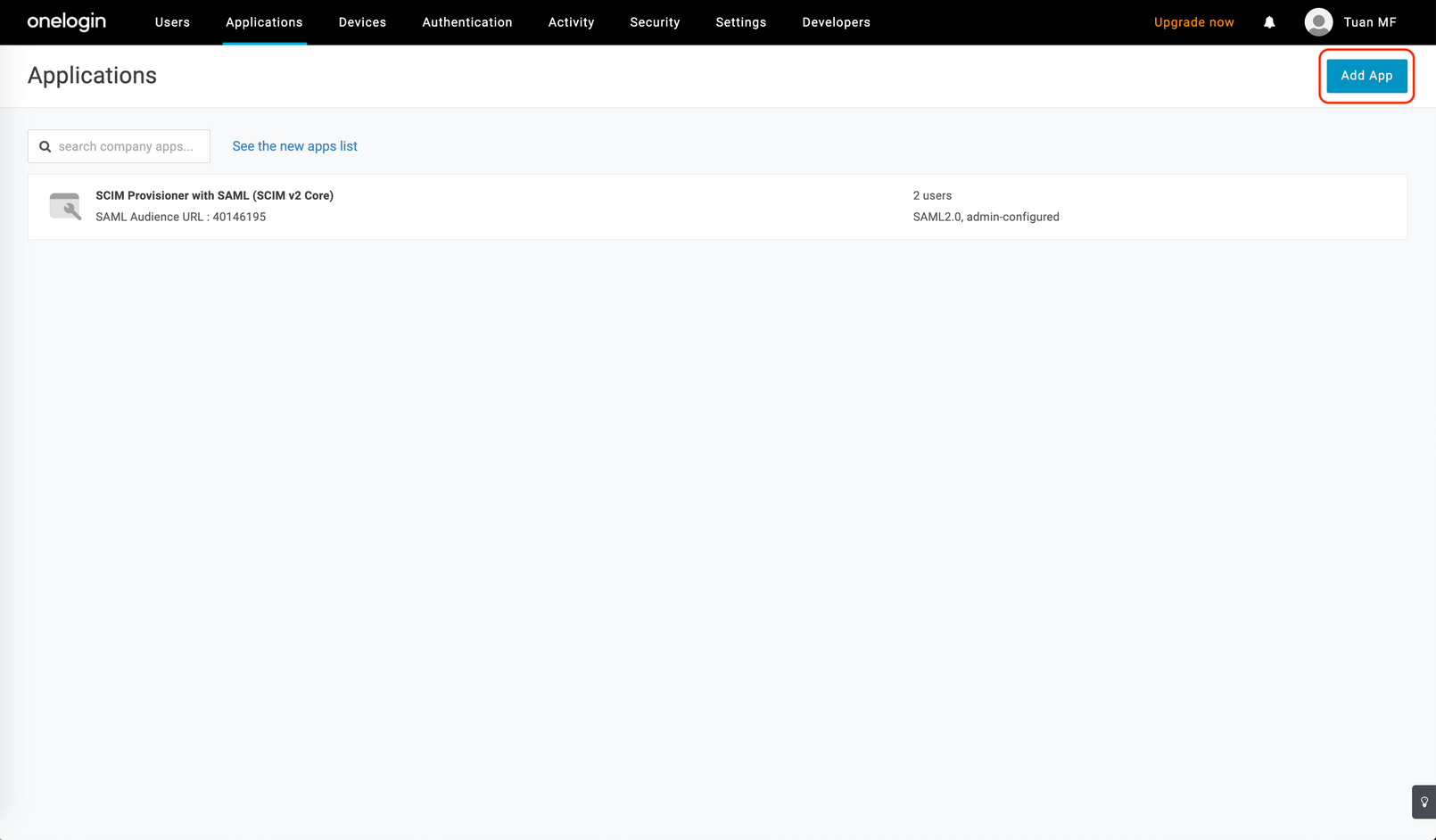Open the Activity menu
The image size is (1436, 840).
571,22
